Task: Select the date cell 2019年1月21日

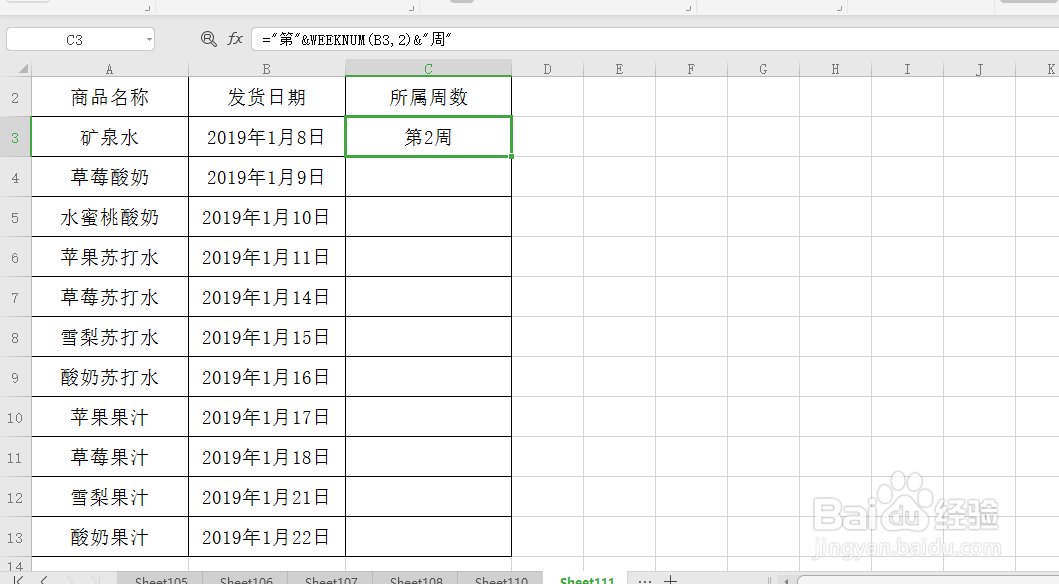Action: [x=267, y=497]
